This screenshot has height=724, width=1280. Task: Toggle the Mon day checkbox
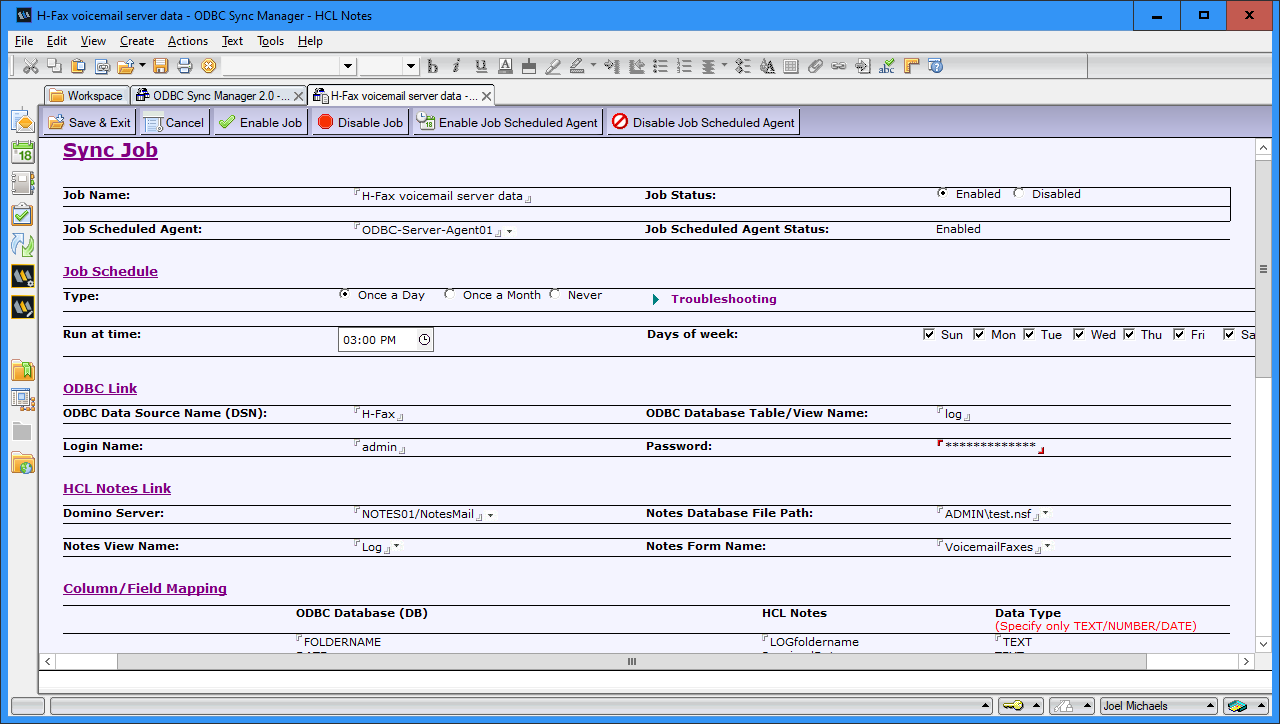pos(979,334)
